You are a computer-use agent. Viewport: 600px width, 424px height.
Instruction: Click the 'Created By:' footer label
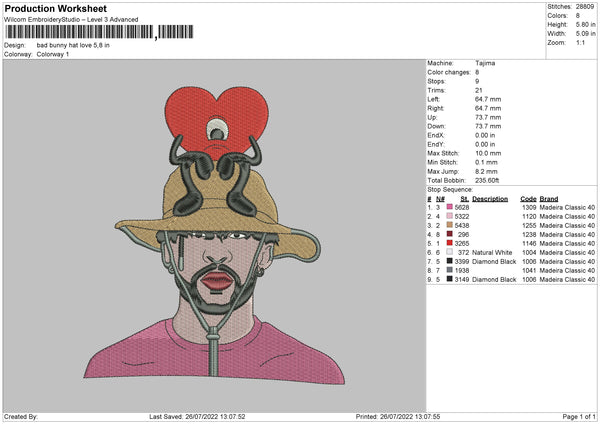tap(21, 416)
